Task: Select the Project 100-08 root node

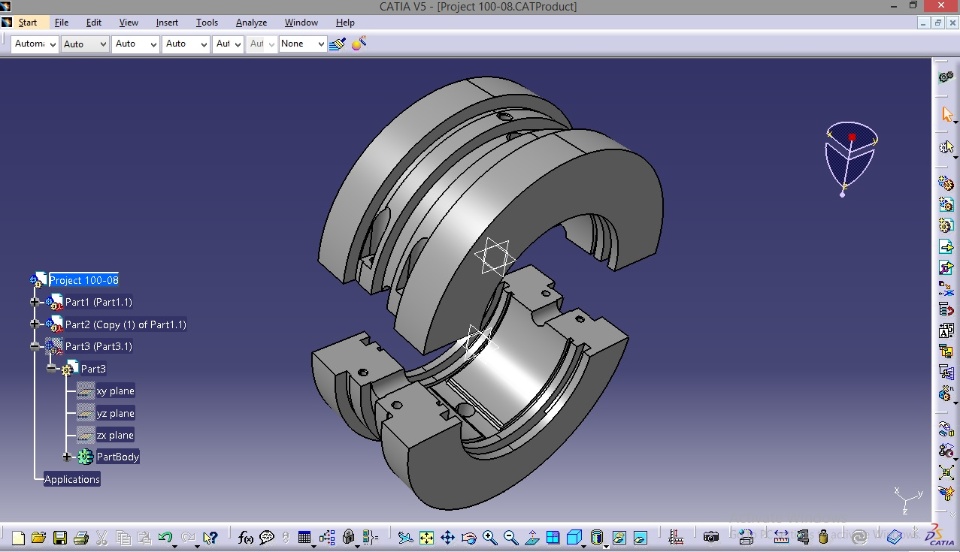Action: pyautogui.click(x=84, y=280)
